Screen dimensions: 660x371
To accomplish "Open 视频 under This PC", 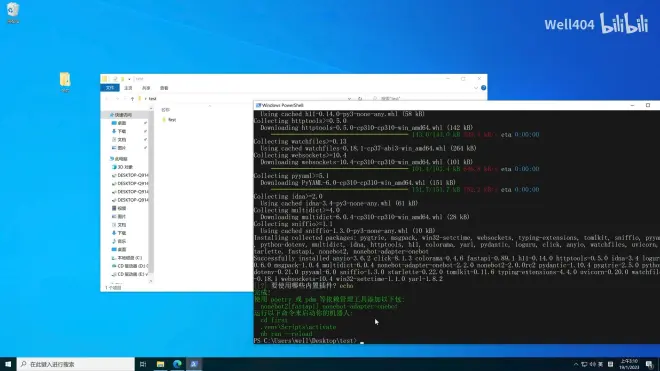I will click(119, 208).
